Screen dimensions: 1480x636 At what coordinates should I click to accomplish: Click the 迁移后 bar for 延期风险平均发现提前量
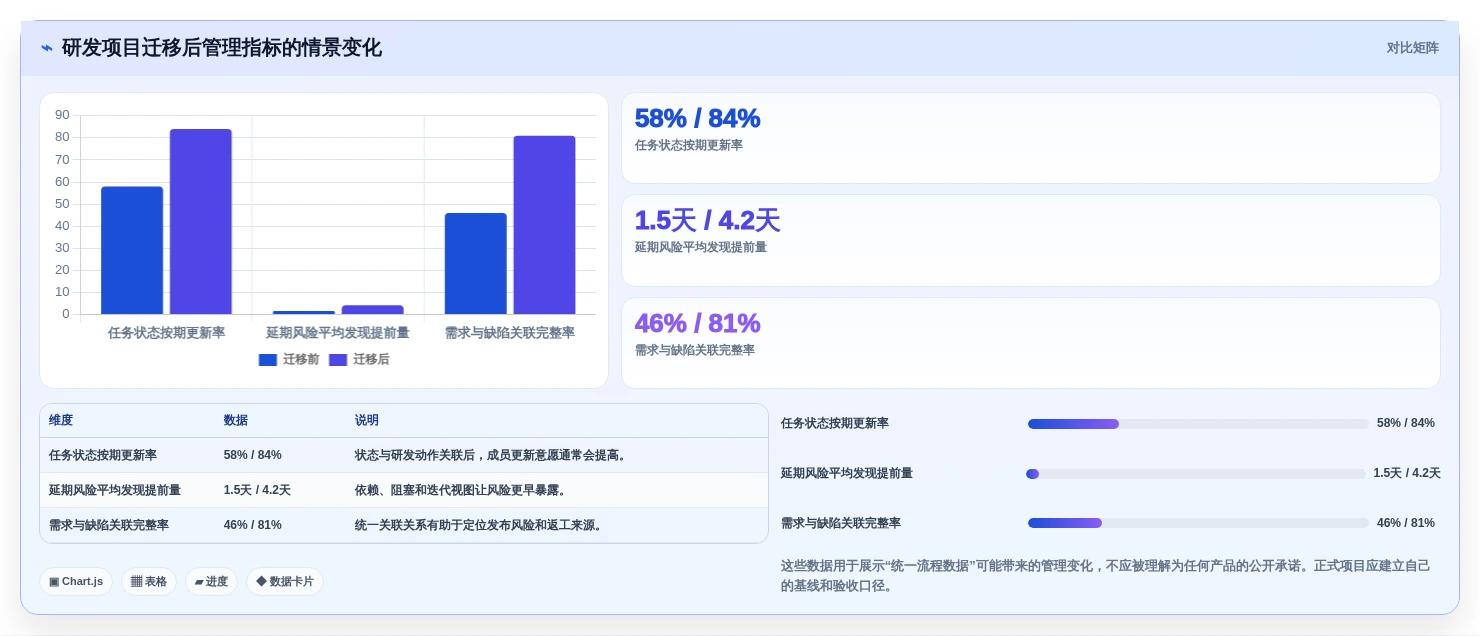pos(373,310)
